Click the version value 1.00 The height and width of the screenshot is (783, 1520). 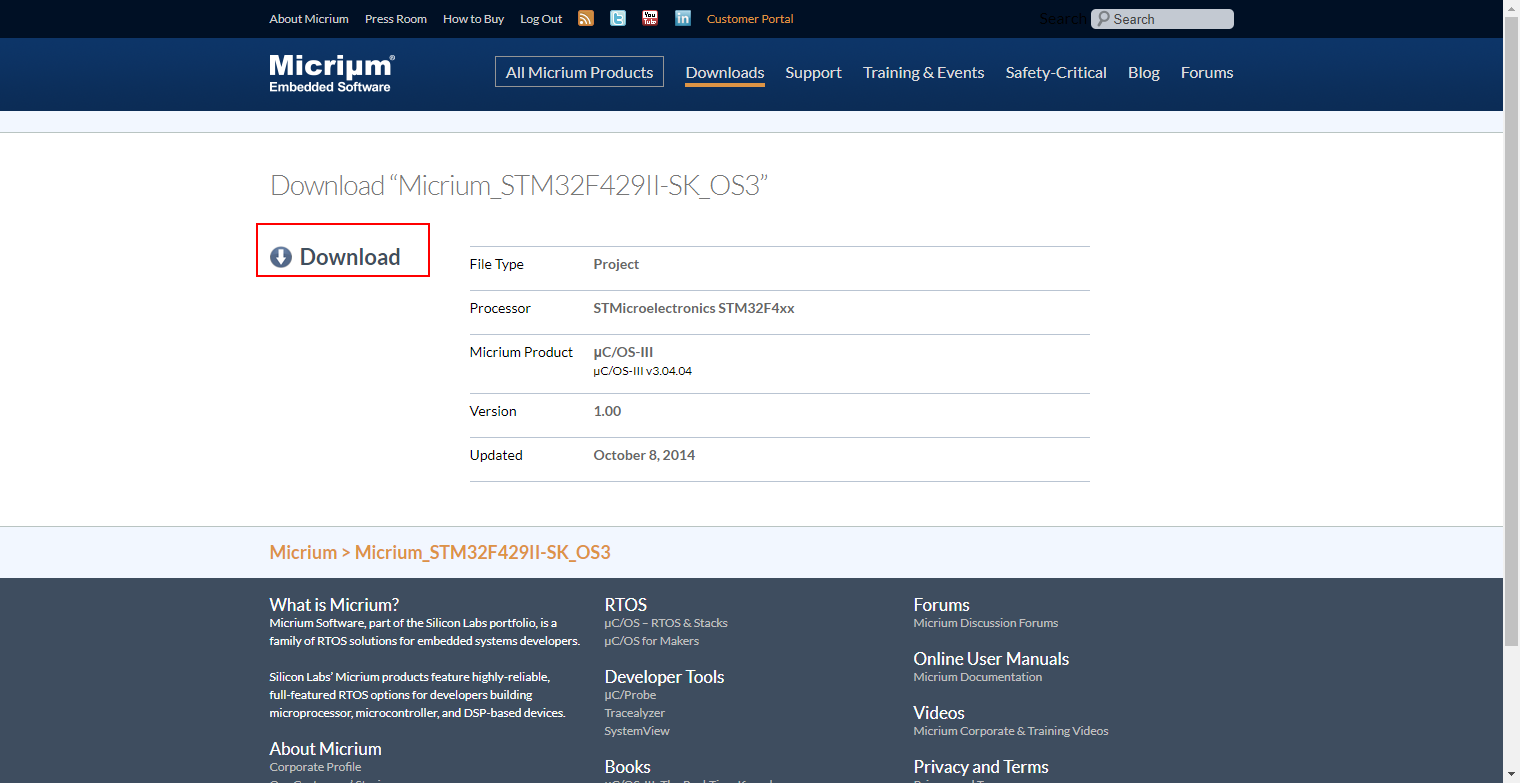click(607, 411)
